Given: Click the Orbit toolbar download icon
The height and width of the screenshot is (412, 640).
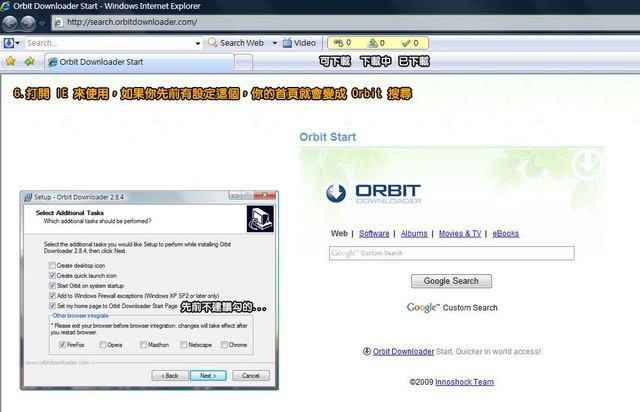Looking at the screenshot, I should pyautogui.click(x=8, y=42).
